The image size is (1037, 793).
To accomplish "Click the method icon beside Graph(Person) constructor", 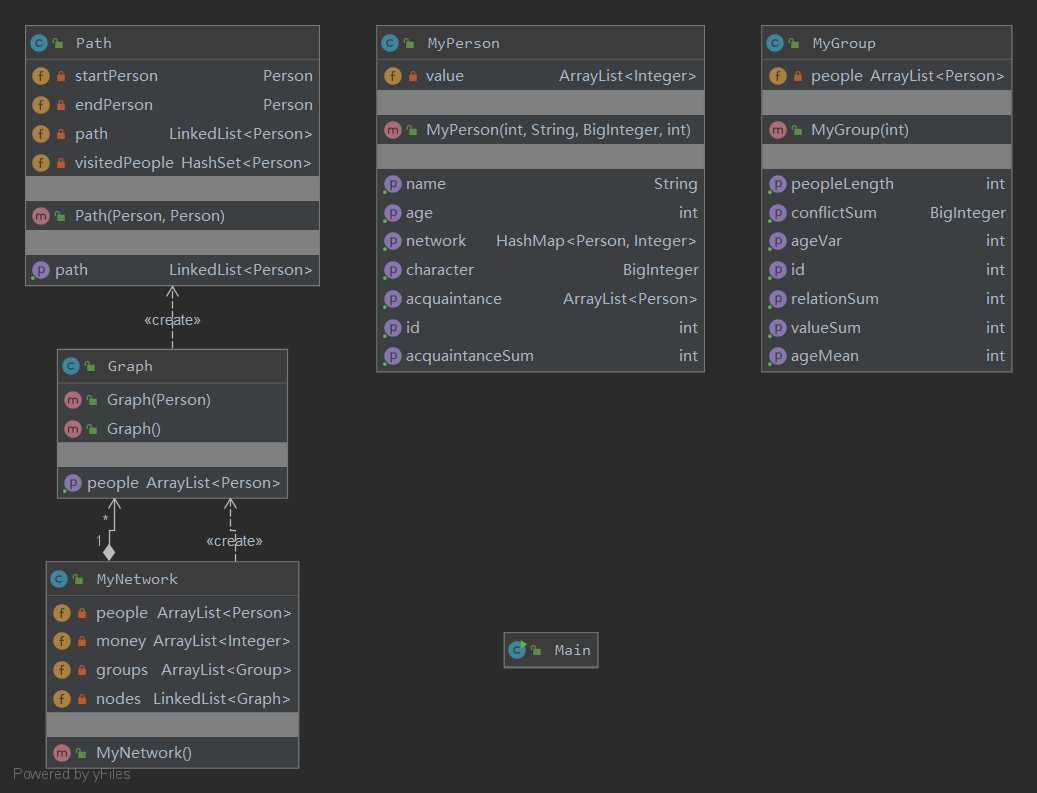I will tap(72, 400).
